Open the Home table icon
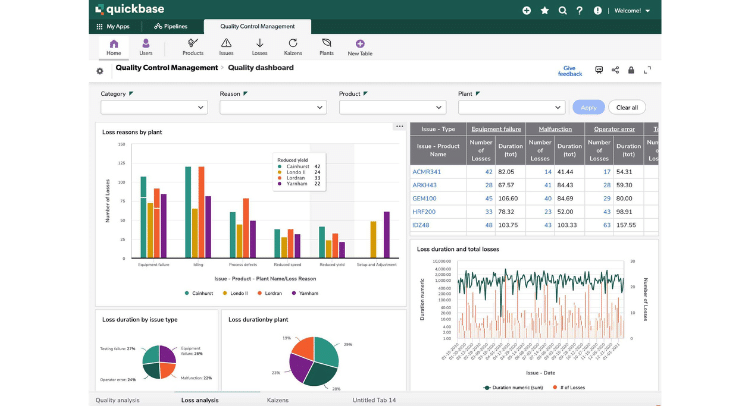 [114, 44]
